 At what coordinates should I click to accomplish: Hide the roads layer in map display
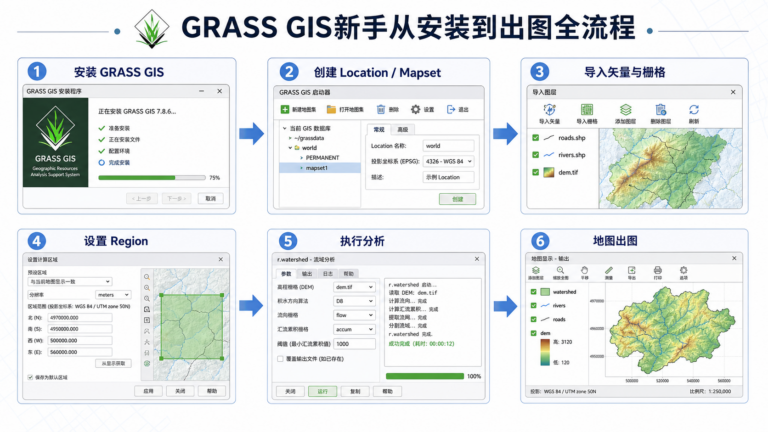pos(533,319)
